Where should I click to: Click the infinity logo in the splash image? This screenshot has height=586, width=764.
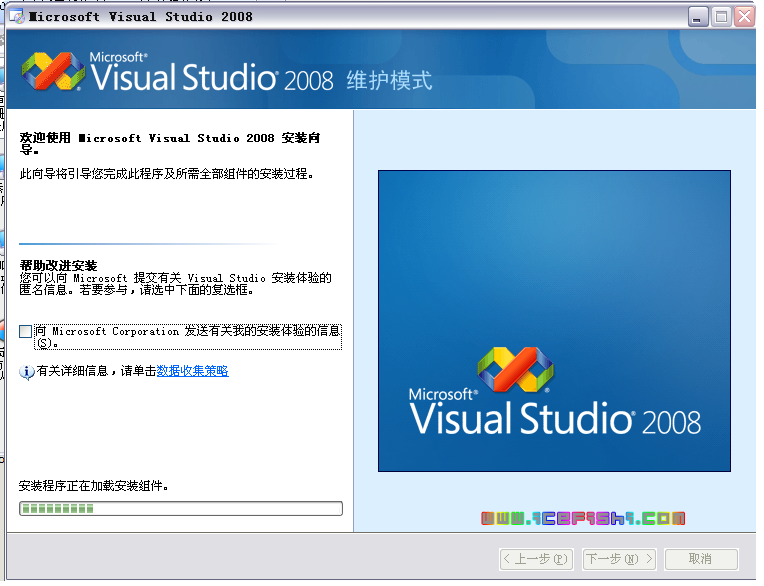click(x=516, y=370)
